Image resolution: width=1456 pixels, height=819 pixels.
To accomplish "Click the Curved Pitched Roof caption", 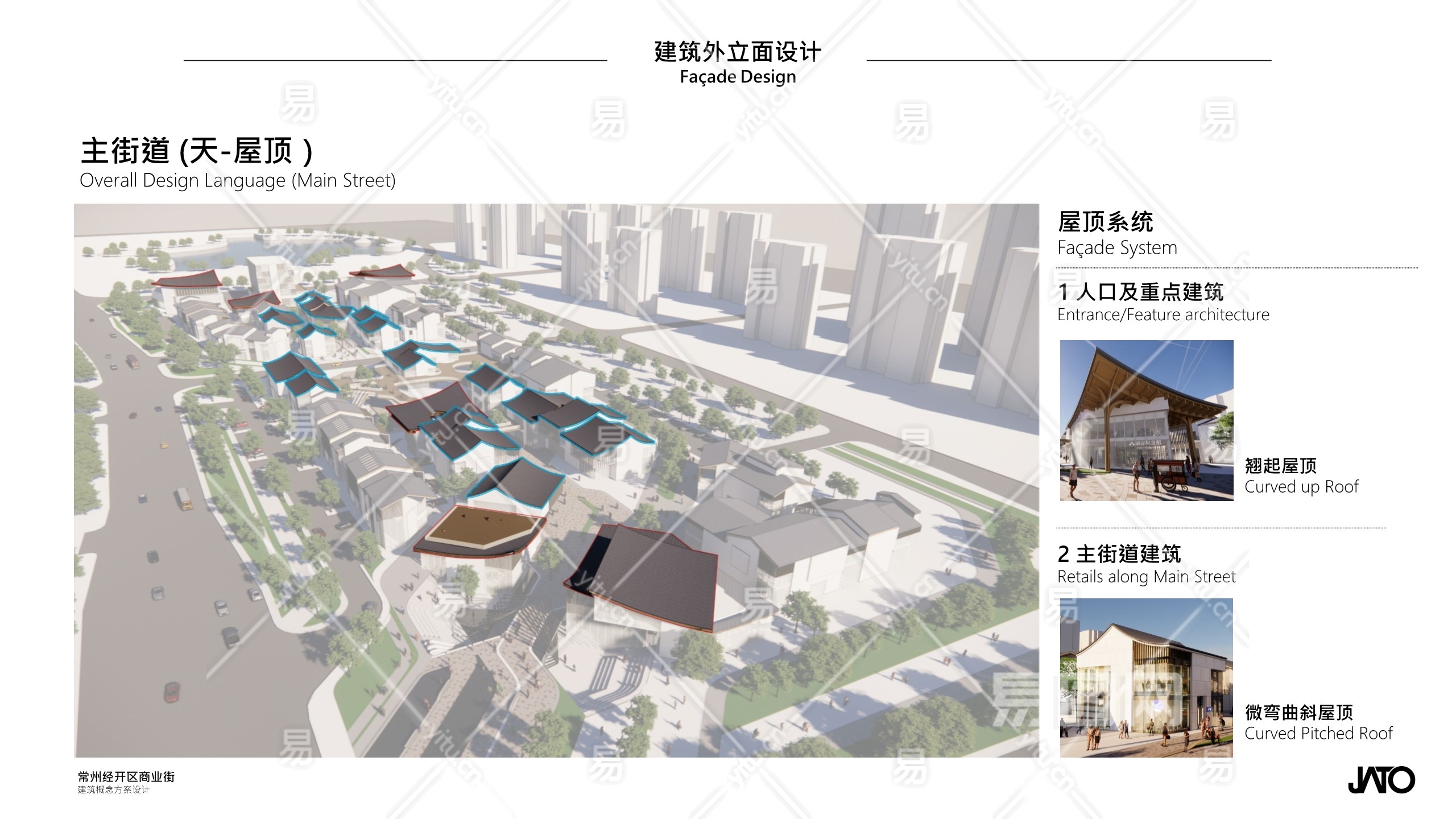I will (1318, 733).
